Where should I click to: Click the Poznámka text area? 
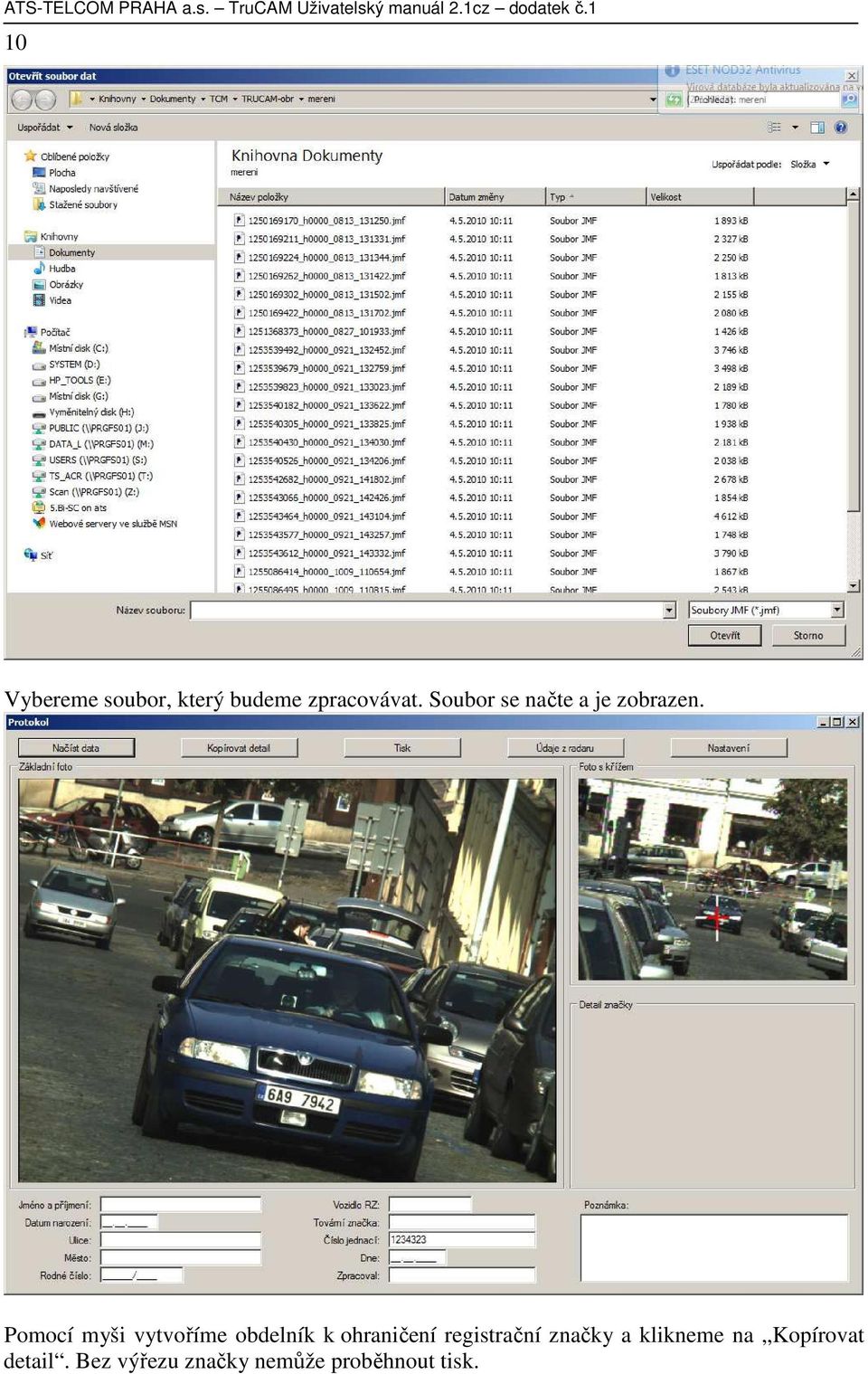point(714,1247)
